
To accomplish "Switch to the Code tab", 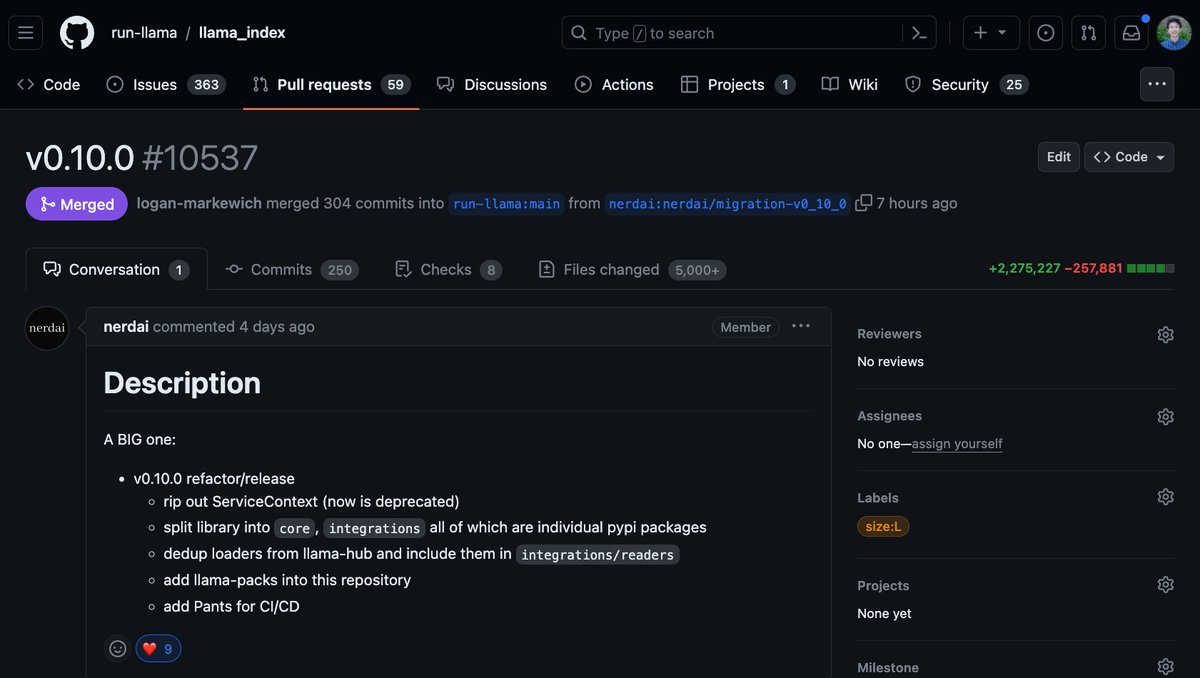I will [x=49, y=85].
